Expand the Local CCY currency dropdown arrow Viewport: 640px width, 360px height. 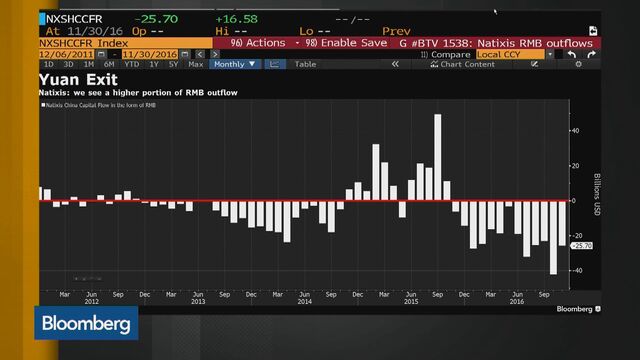[550, 54]
